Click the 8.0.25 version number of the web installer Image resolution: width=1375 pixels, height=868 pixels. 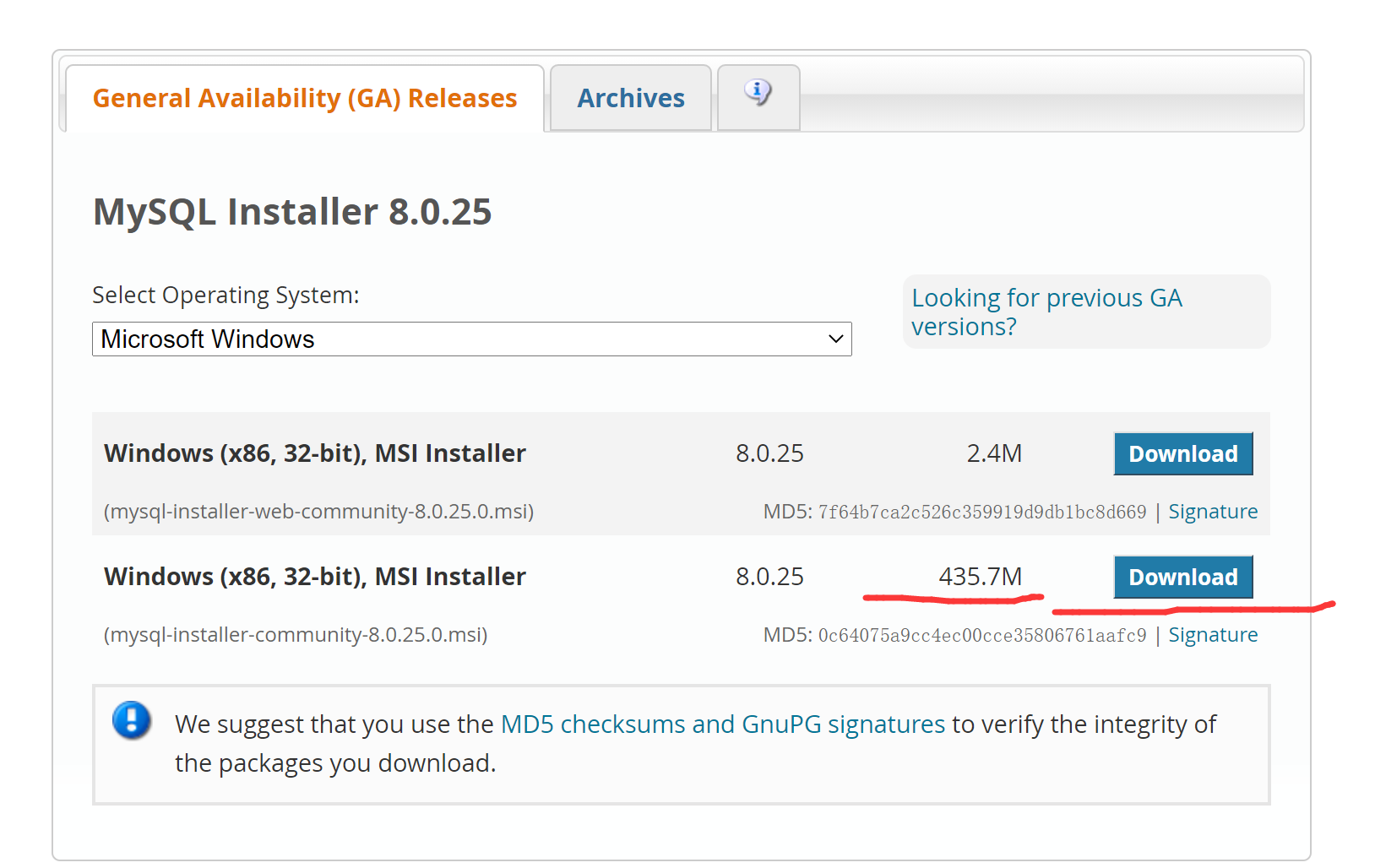pos(769,453)
